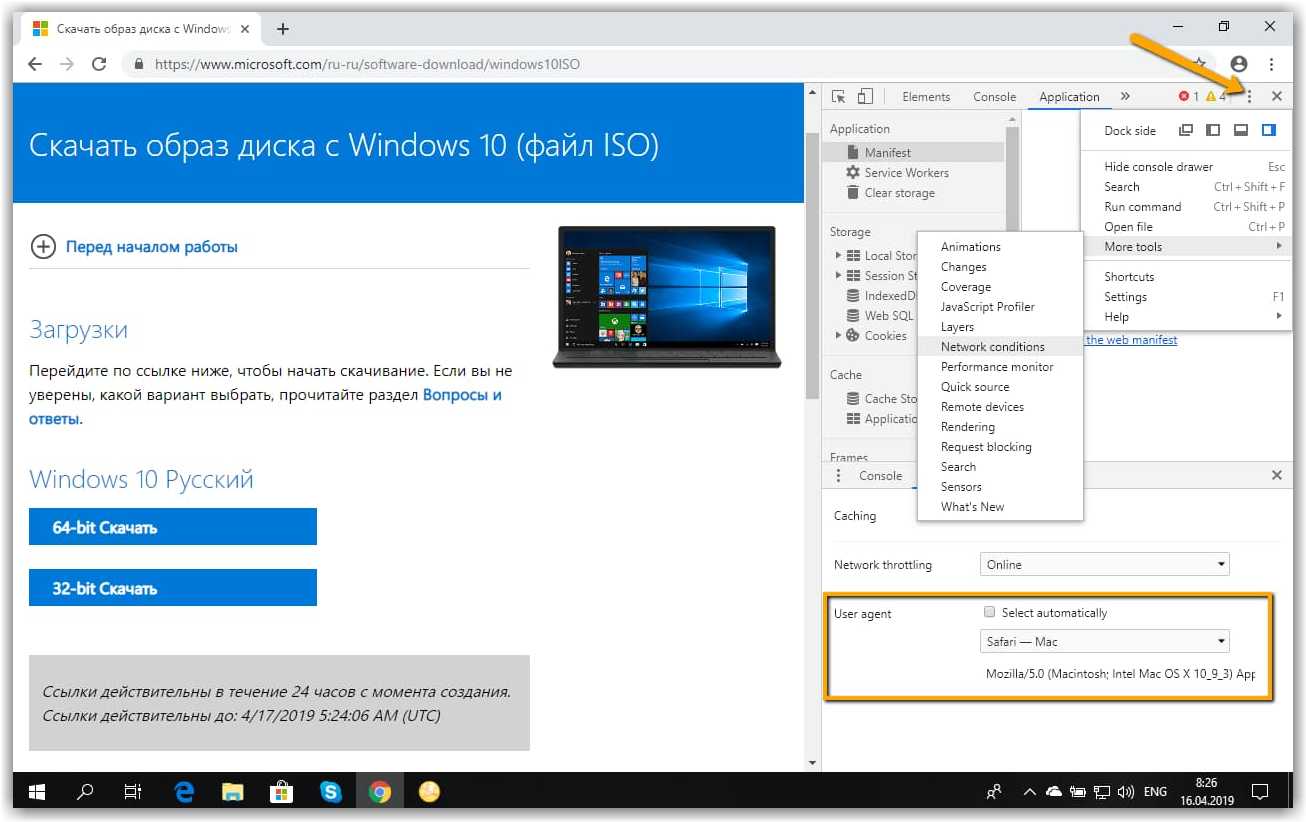Toggle the device toolbar icon

tap(865, 97)
